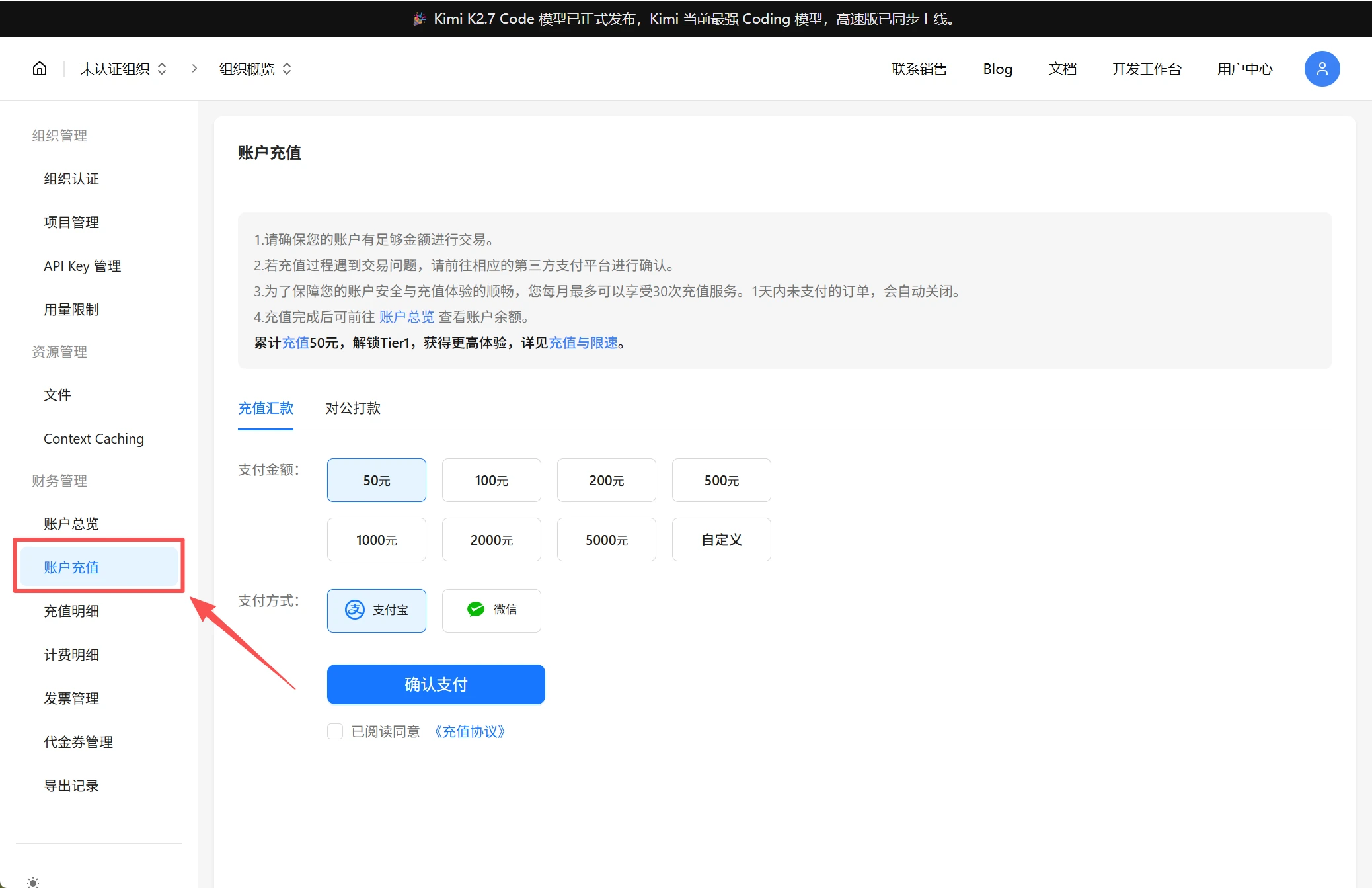Select the 200元 payment amount

coord(607,480)
